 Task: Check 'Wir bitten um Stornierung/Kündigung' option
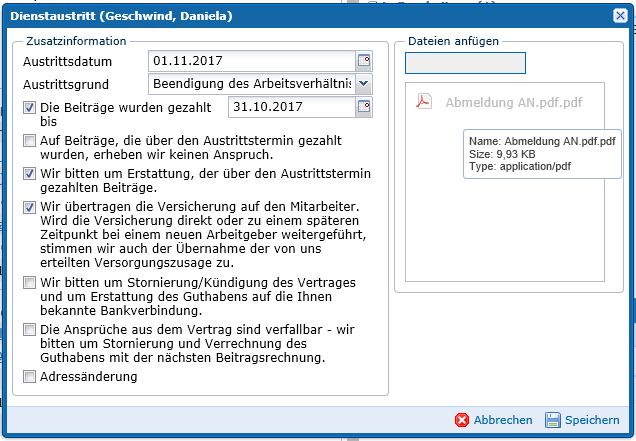(30, 283)
